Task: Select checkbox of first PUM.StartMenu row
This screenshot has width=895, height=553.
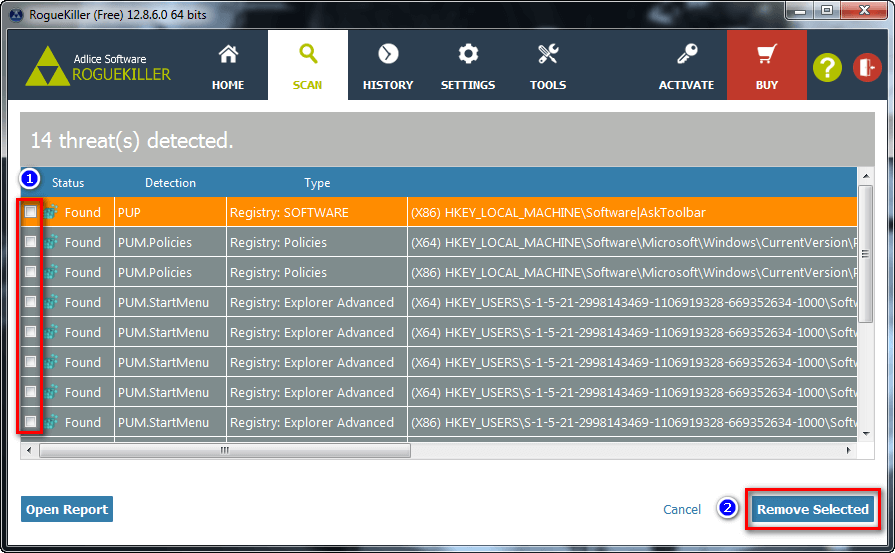Action: 31,302
